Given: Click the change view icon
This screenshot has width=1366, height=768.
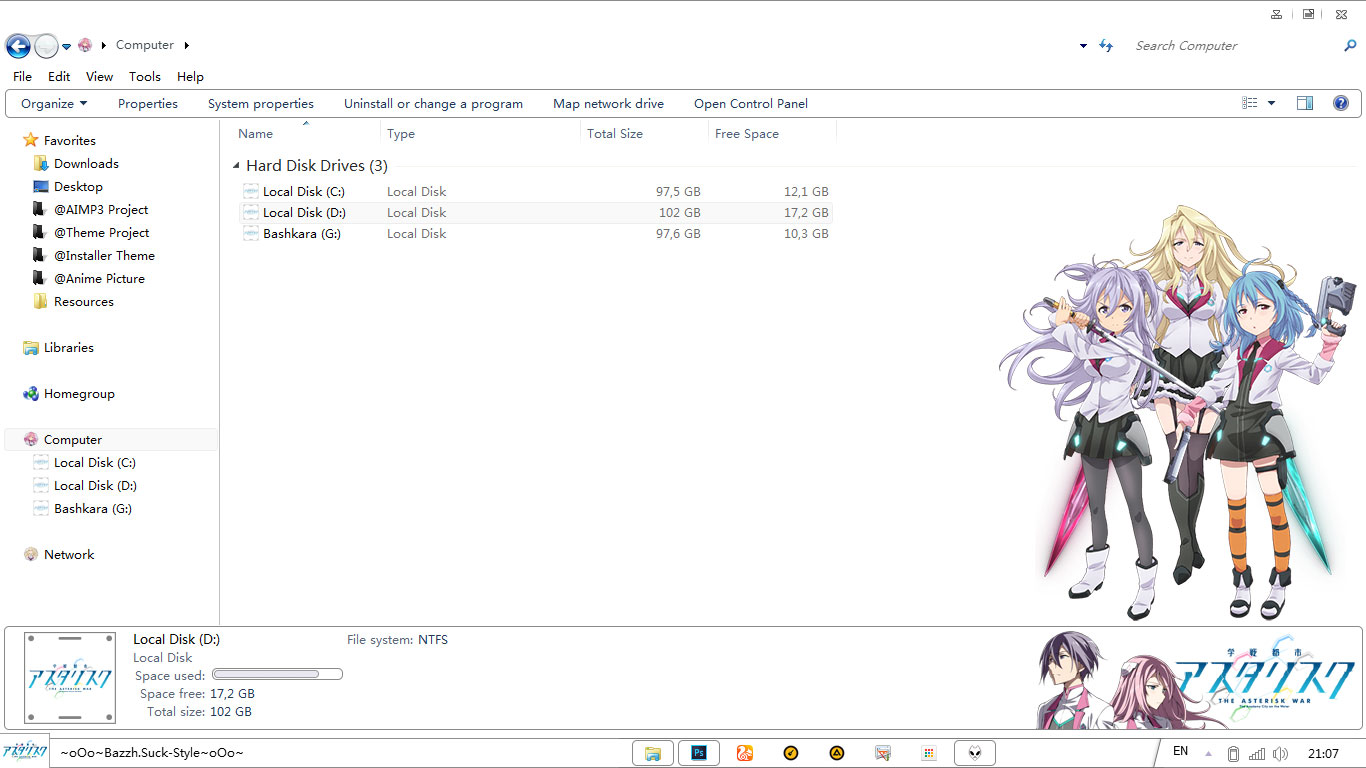Looking at the screenshot, I should [1250, 103].
